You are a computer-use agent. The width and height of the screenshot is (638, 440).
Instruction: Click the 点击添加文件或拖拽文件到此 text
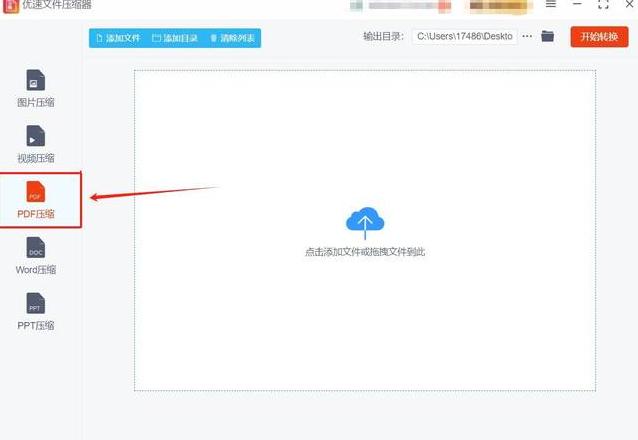tap(365, 252)
